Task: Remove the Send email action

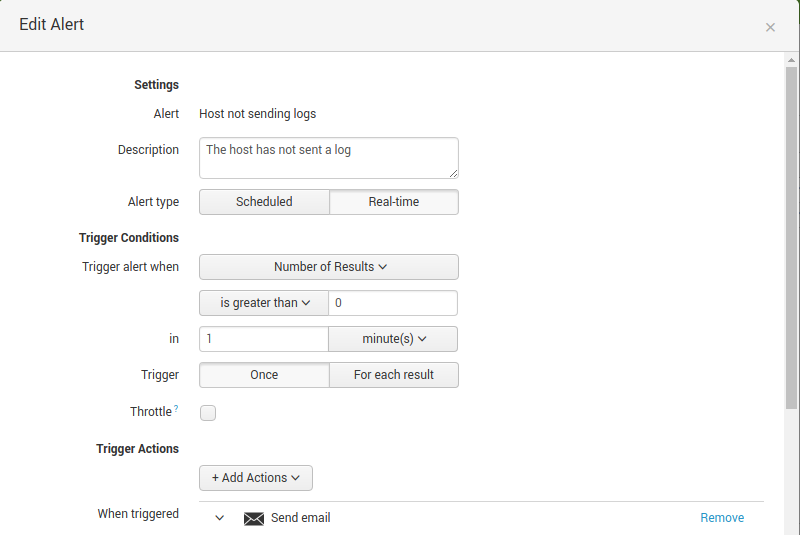Action: click(x=722, y=518)
